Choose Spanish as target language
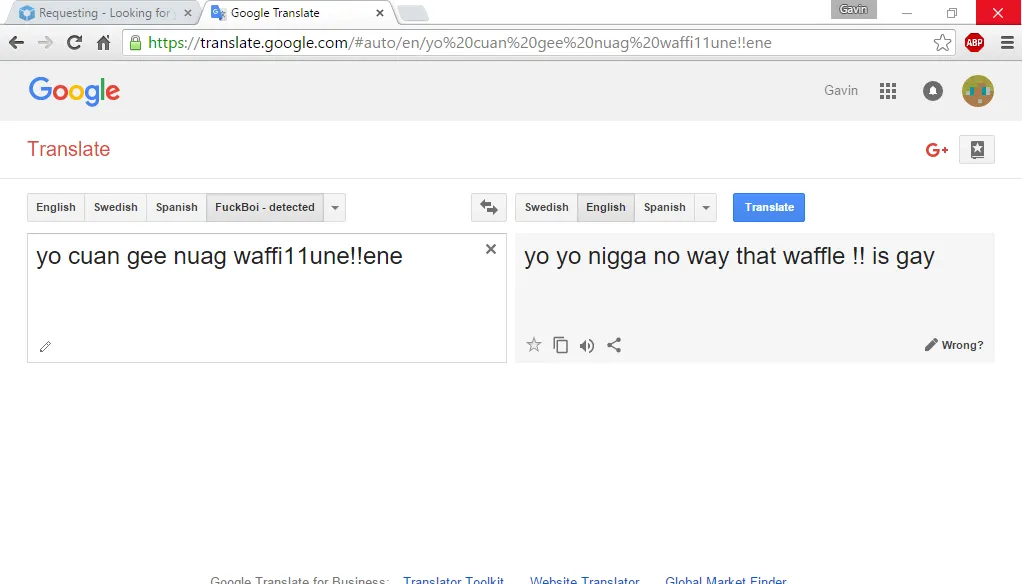This screenshot has width=1022, height=584. (x=664, y=207)
